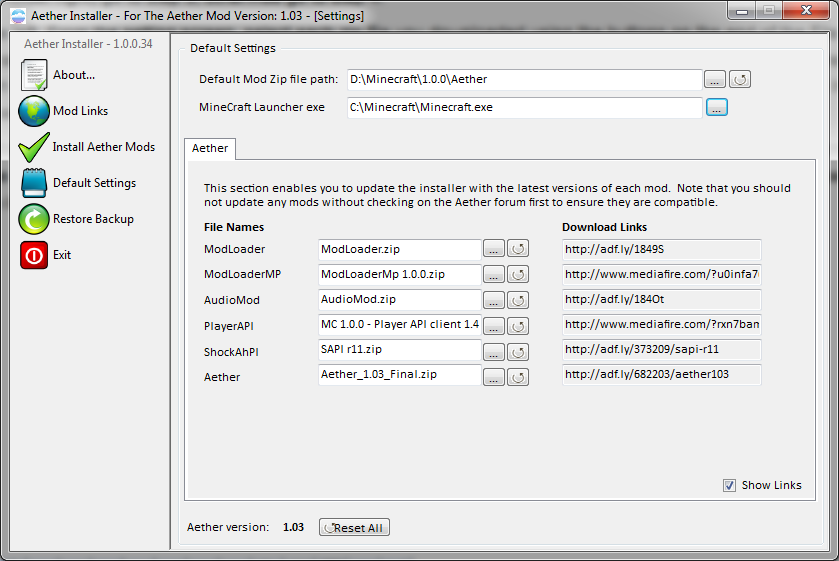Click the Aether version 1.03 value
This screenshot has height=561, width=839.
tap(293, 527)
